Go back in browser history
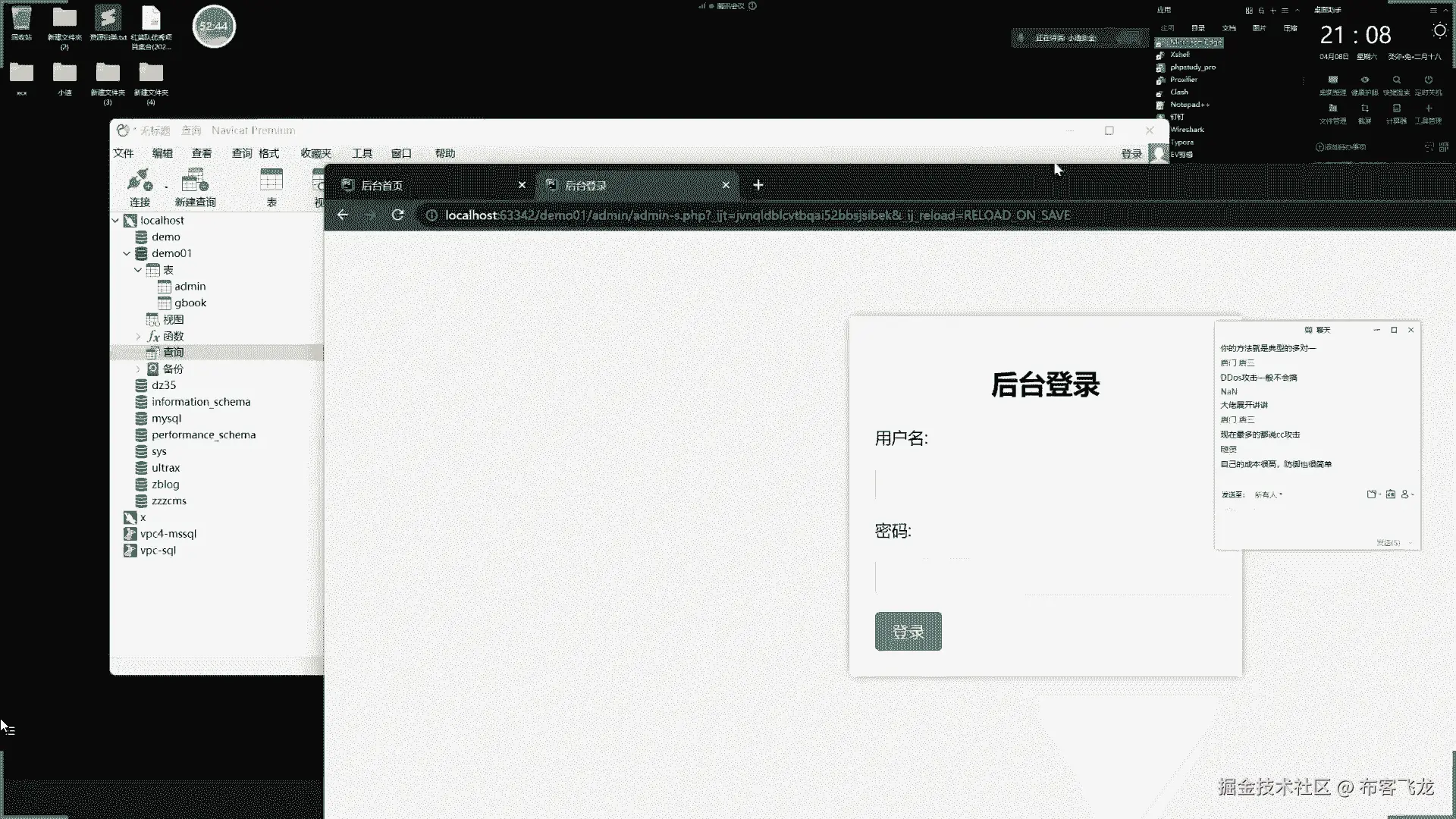Screen dimensions: 1456x819 (343, 215)
